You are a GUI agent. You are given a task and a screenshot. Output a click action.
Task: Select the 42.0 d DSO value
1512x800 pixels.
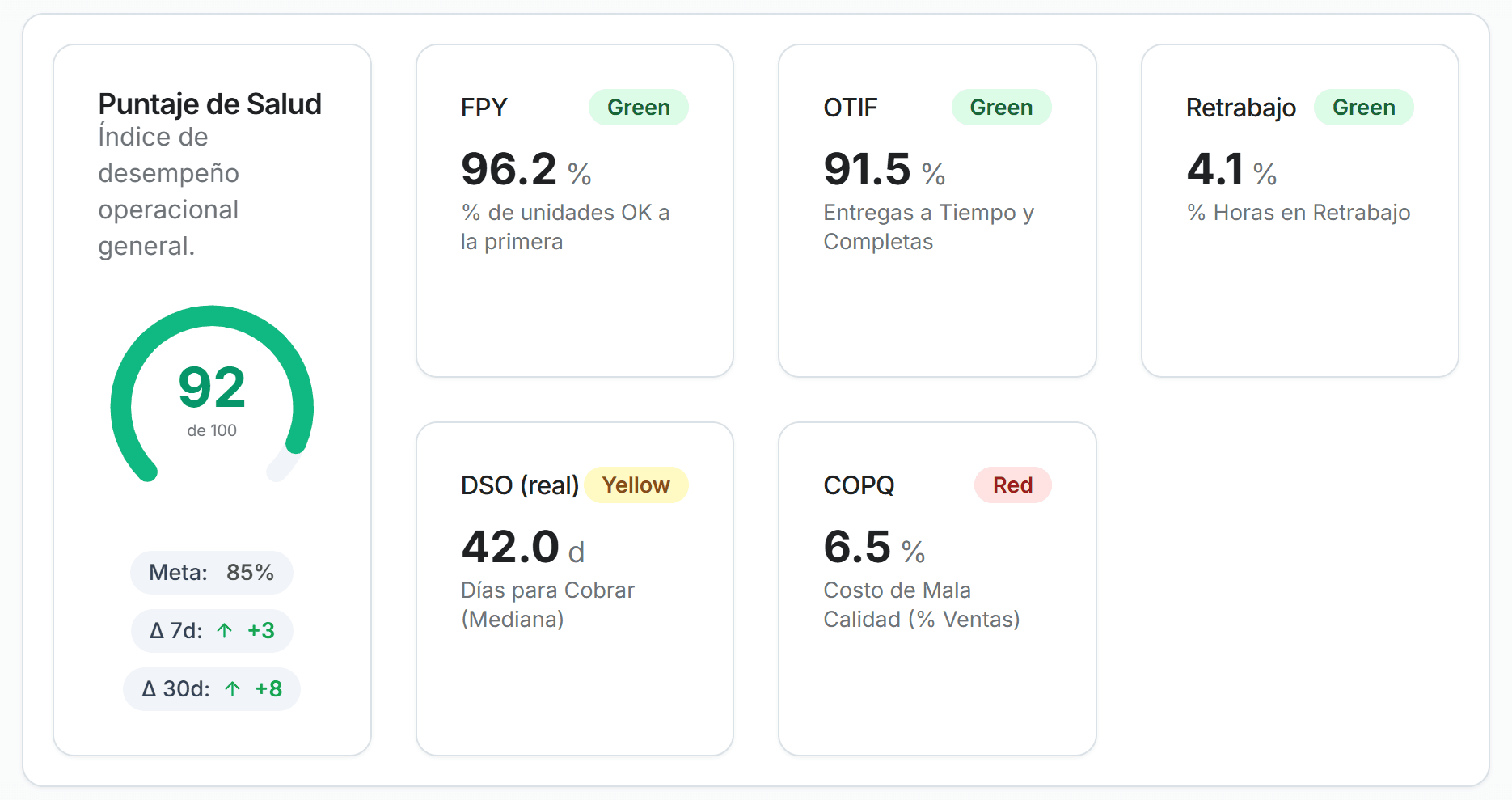[x=522, y=548]
